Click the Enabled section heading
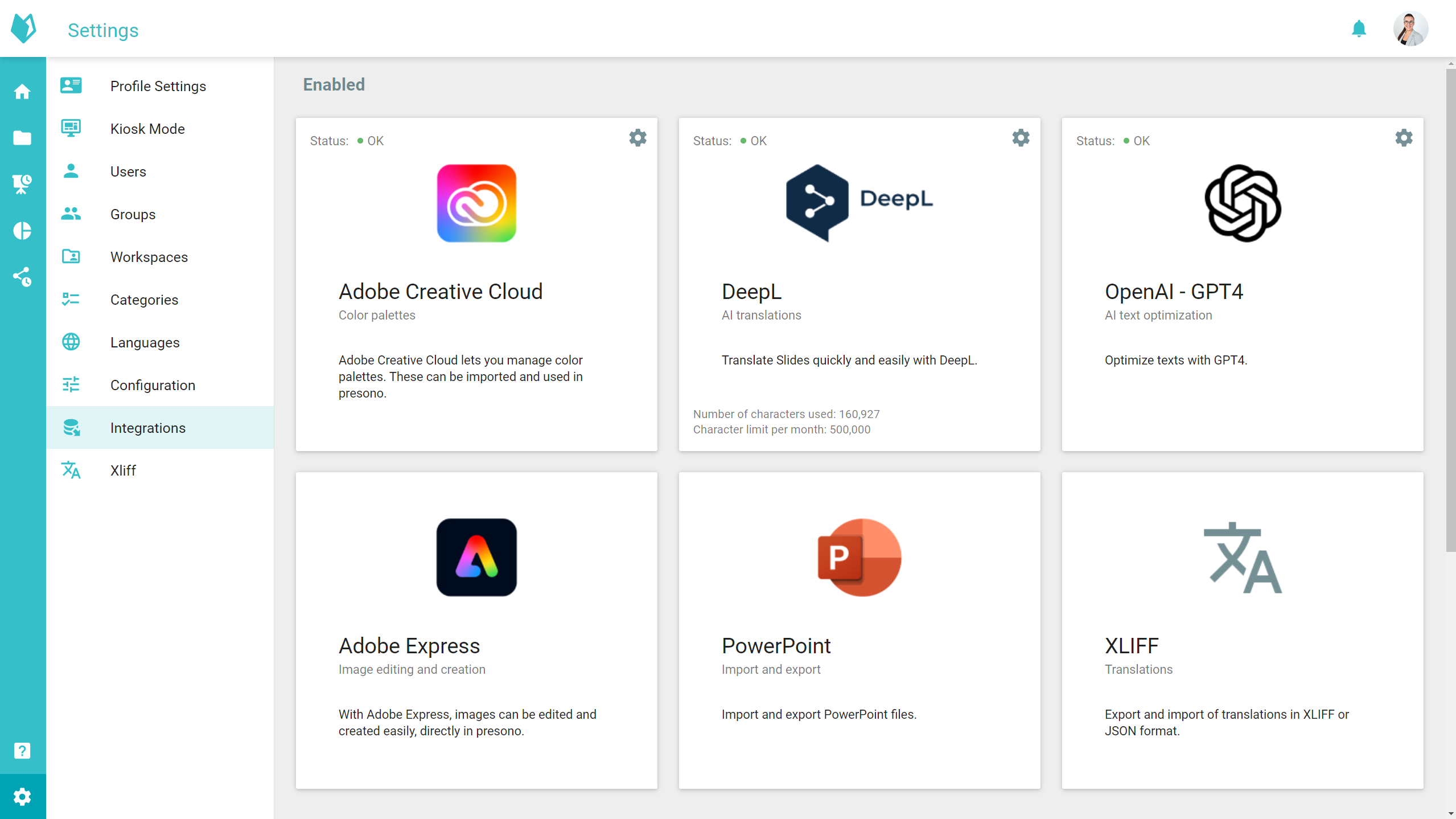The width and height of the screenshot is (1456, 819). [334, 84]
